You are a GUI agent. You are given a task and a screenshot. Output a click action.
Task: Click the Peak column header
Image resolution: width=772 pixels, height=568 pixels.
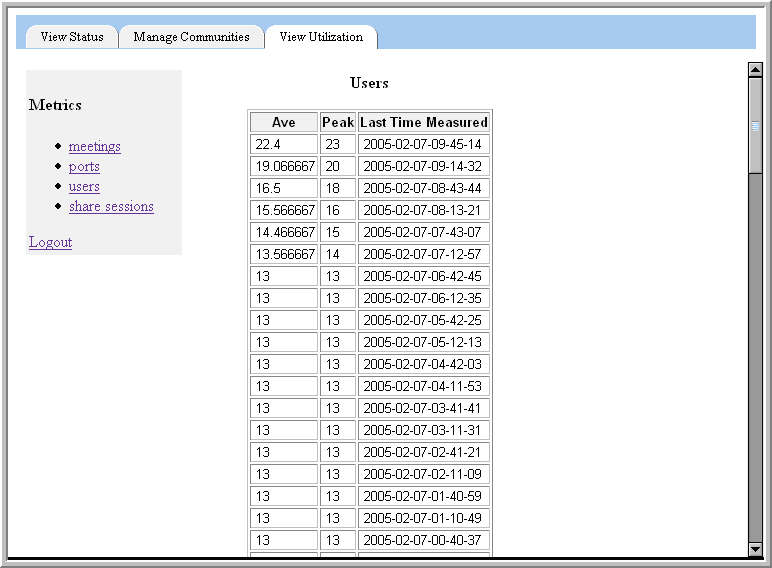[338, 122]
